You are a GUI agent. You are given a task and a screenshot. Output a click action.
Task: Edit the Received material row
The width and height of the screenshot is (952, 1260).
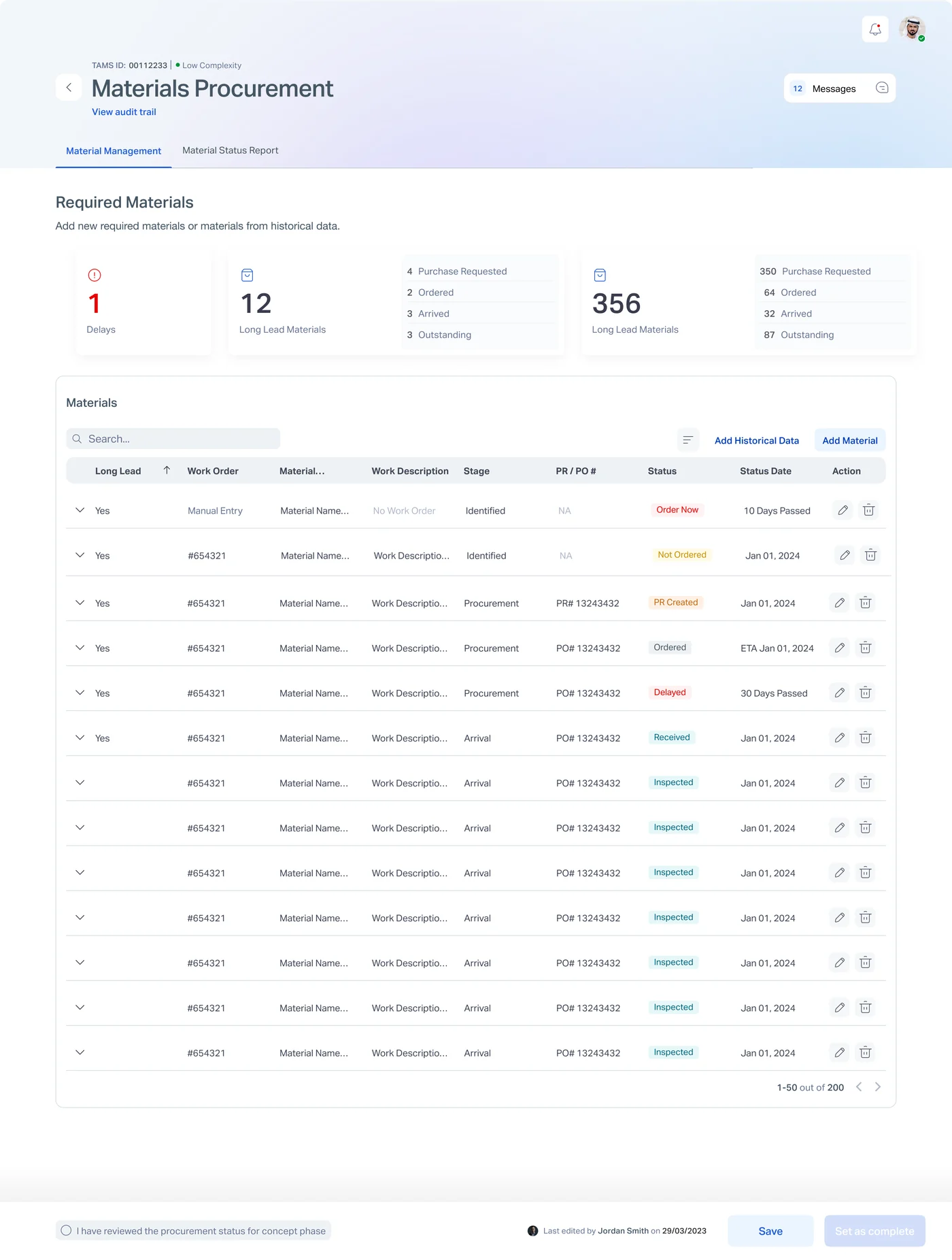(x=840, y=737)
